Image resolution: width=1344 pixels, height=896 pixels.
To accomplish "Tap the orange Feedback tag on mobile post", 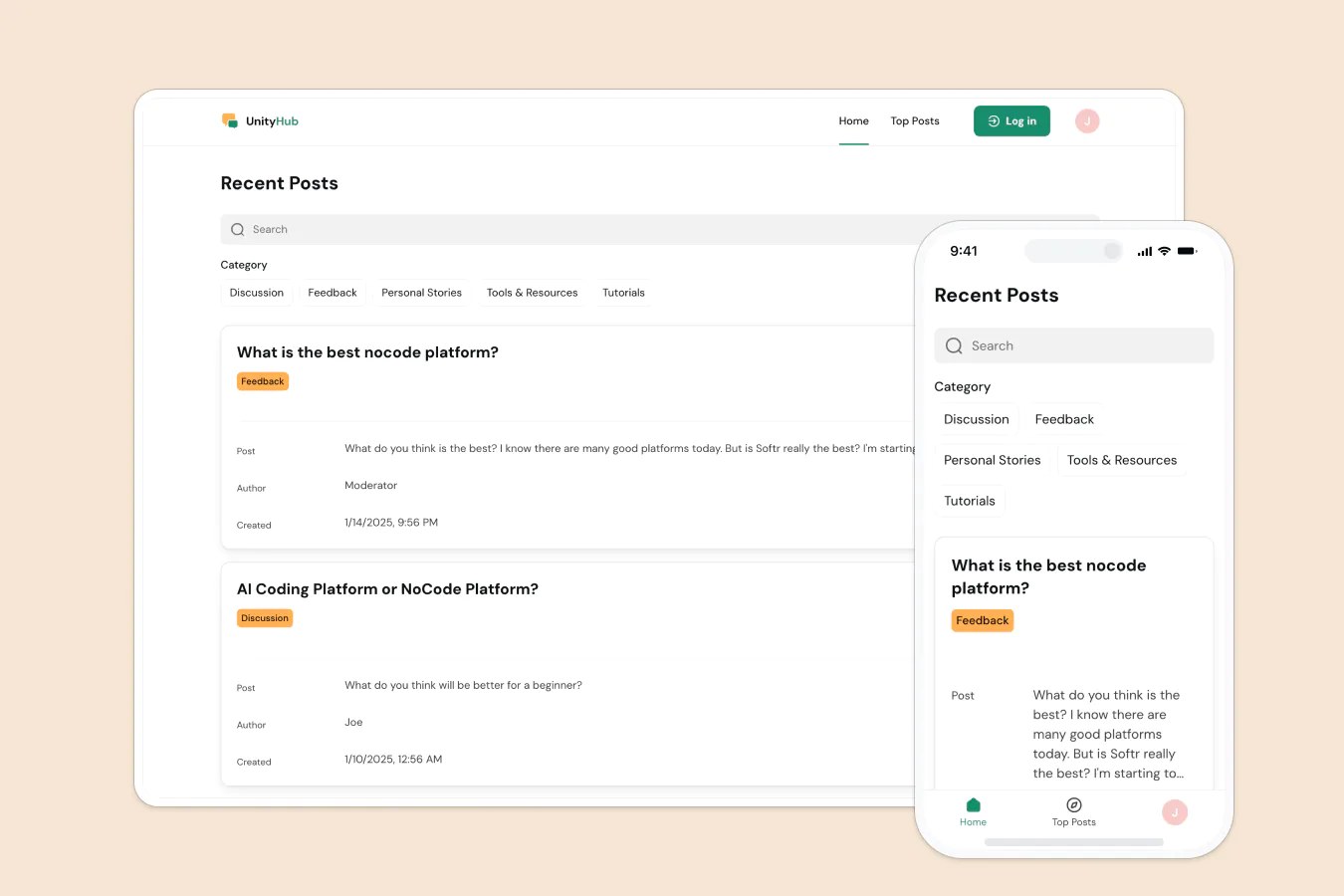I will tap(983, 620).
